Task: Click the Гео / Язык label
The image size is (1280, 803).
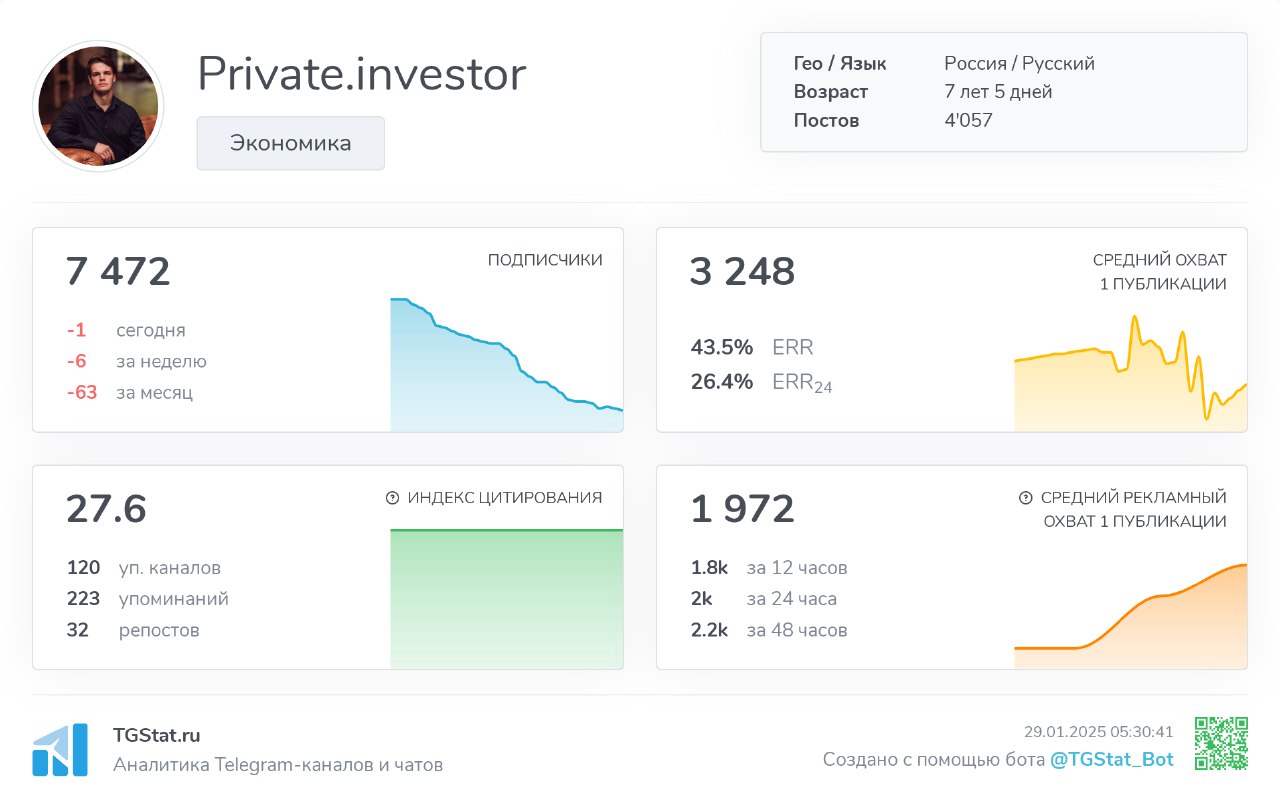Action: 840,64
